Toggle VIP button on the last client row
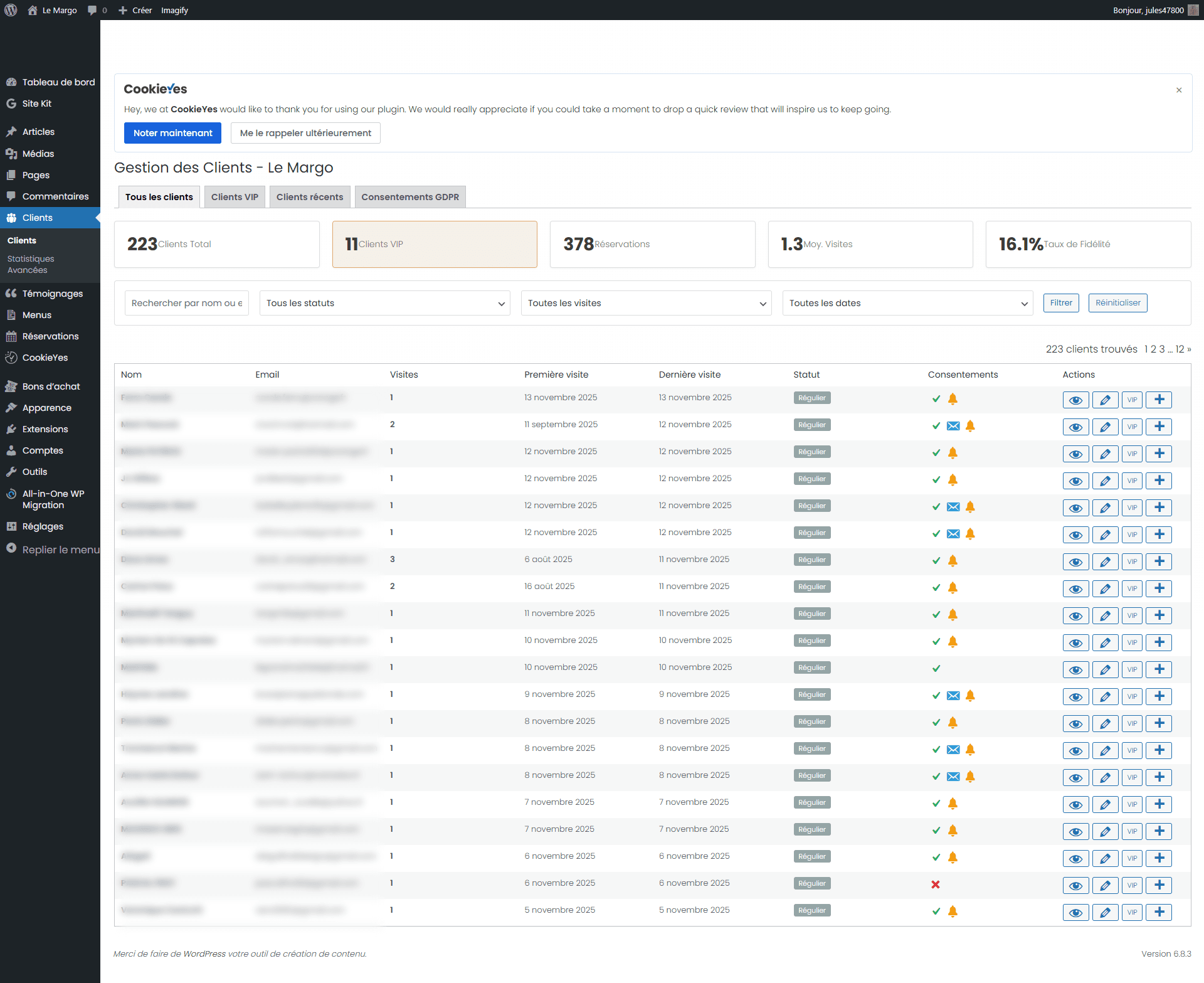This screenshot has width=1204, height=983. click(1132, 913)
